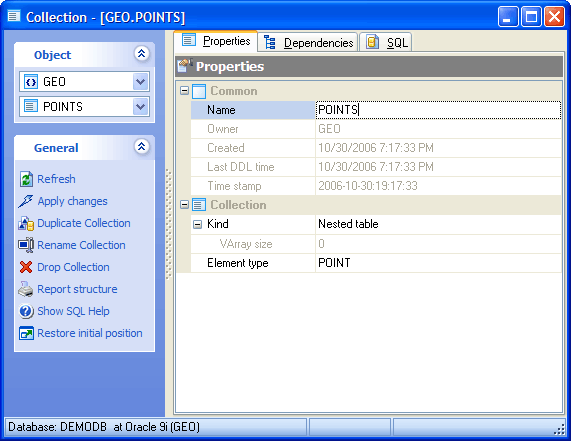
Task: Click the Drop Collection link
Action: coord(73,267)
